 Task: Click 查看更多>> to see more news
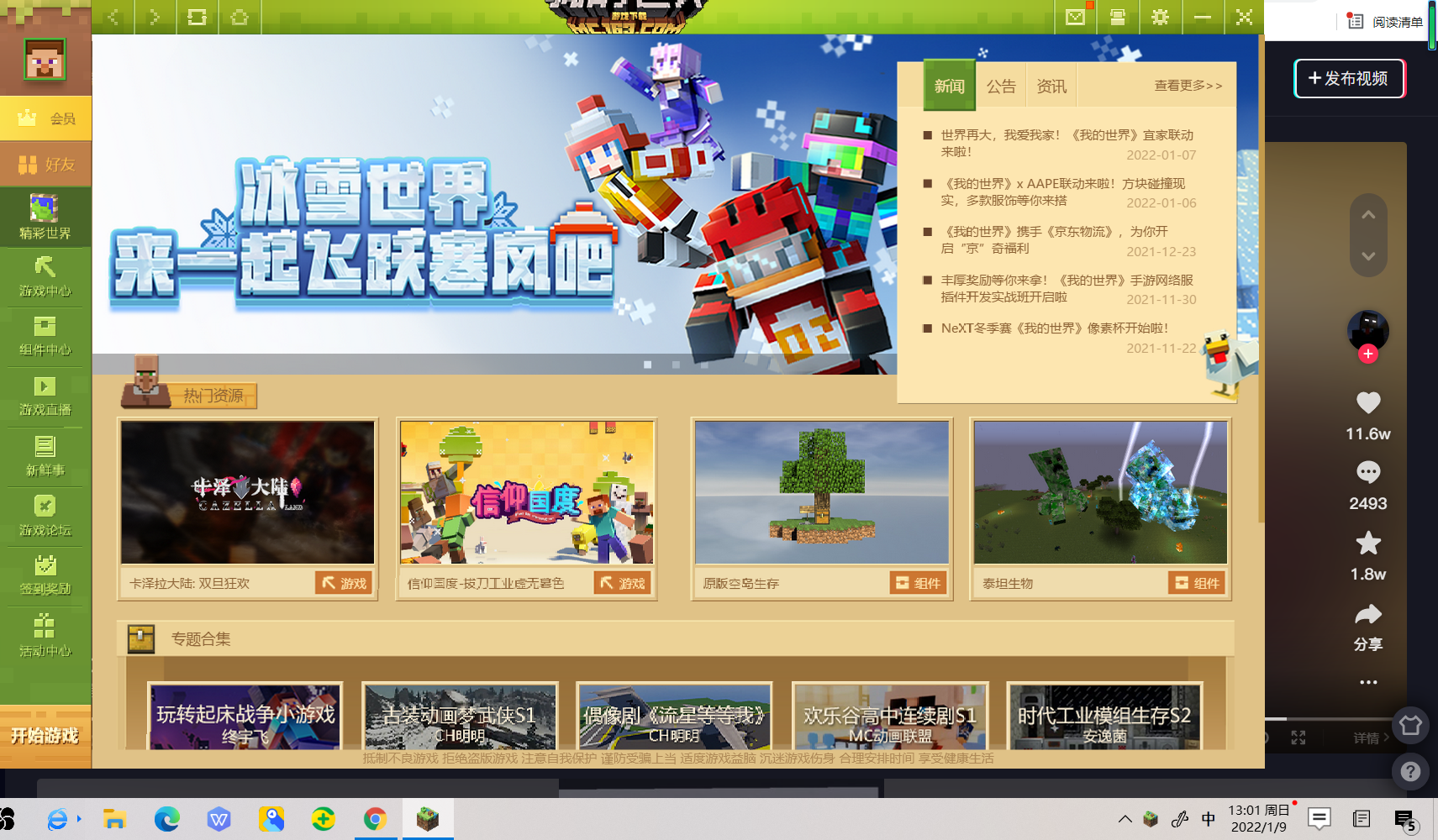tap(1188, 86)
